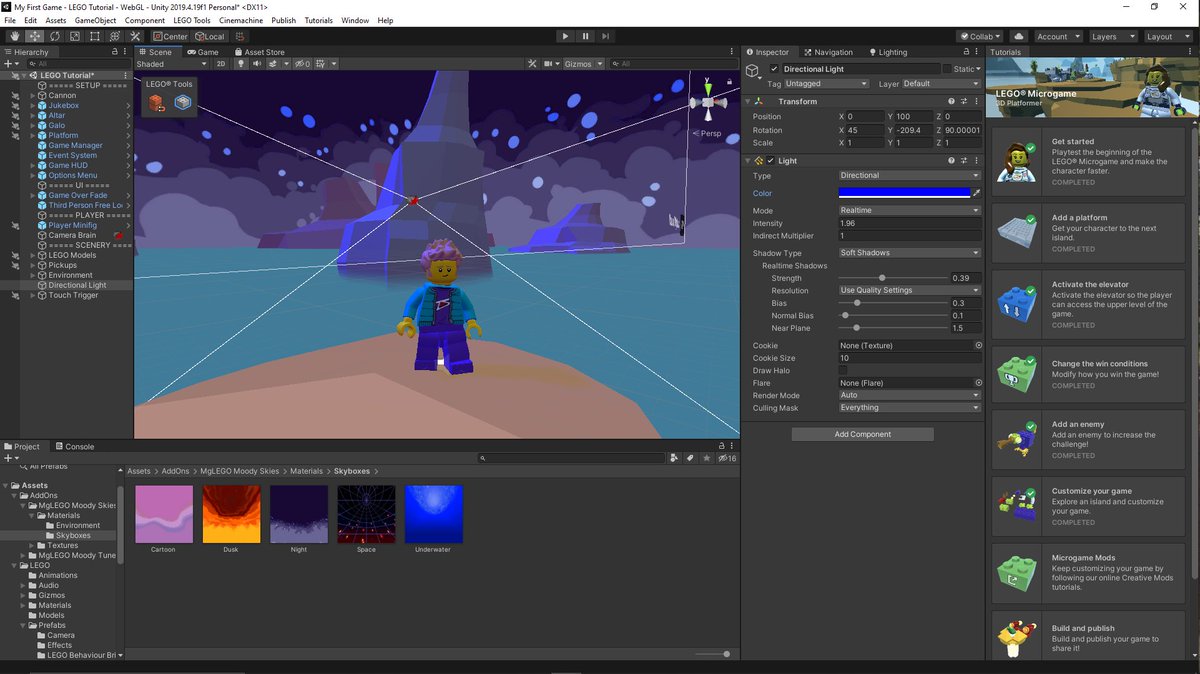Switch to the Asset Store tab
Viewport: 1200px width, 674px height.
(259, 52)
